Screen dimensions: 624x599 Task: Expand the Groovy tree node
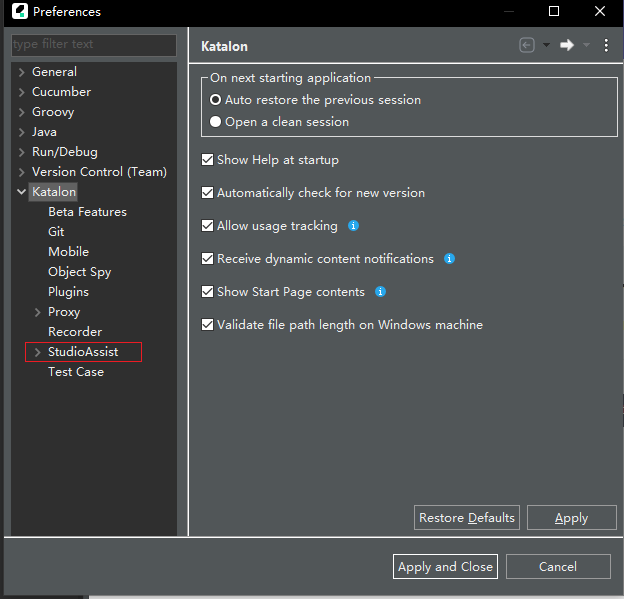click(21, 112)
